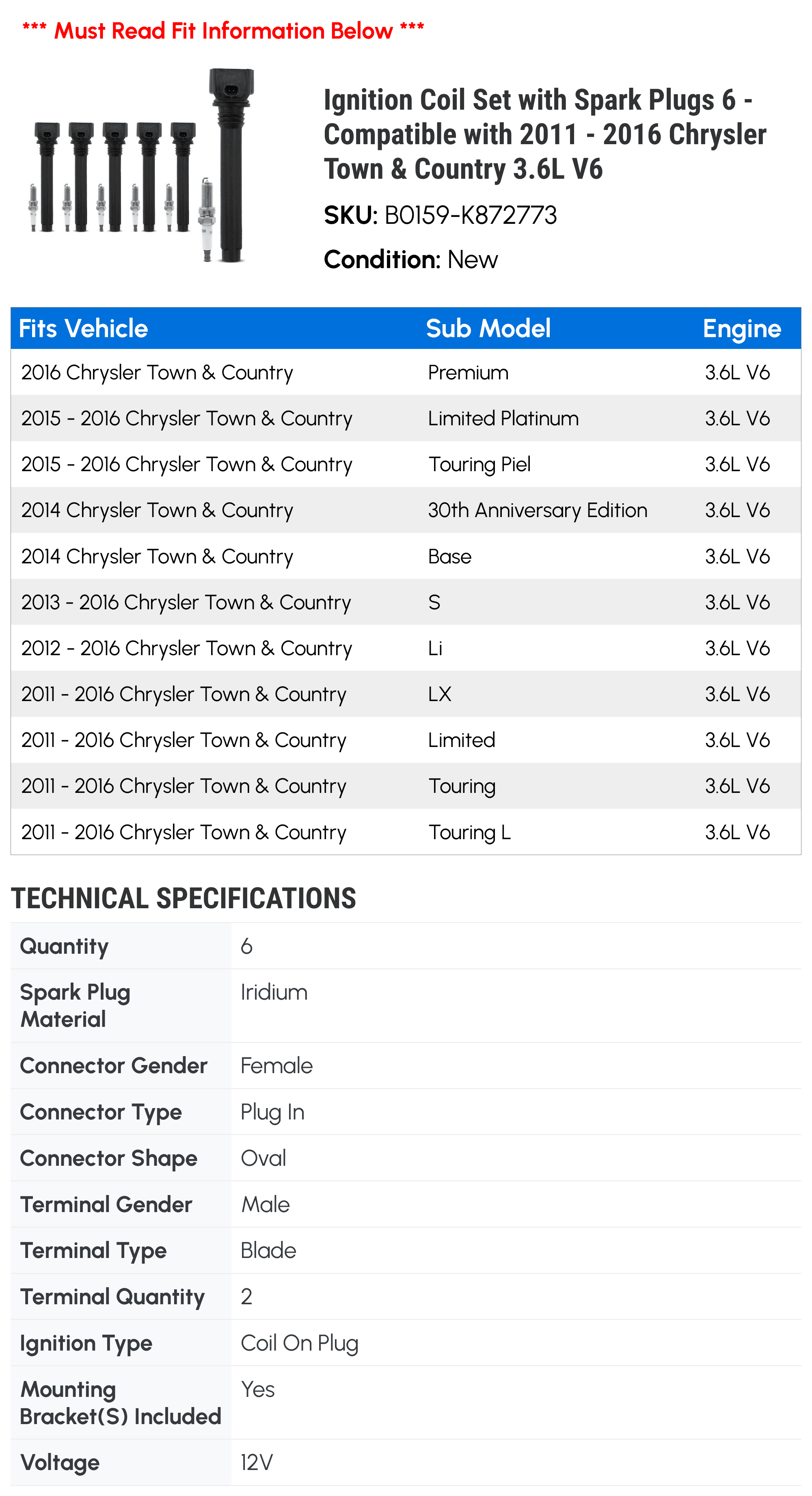Click the Technical Specifications heading
The image size is (812, 1496).
pos(184,898)
